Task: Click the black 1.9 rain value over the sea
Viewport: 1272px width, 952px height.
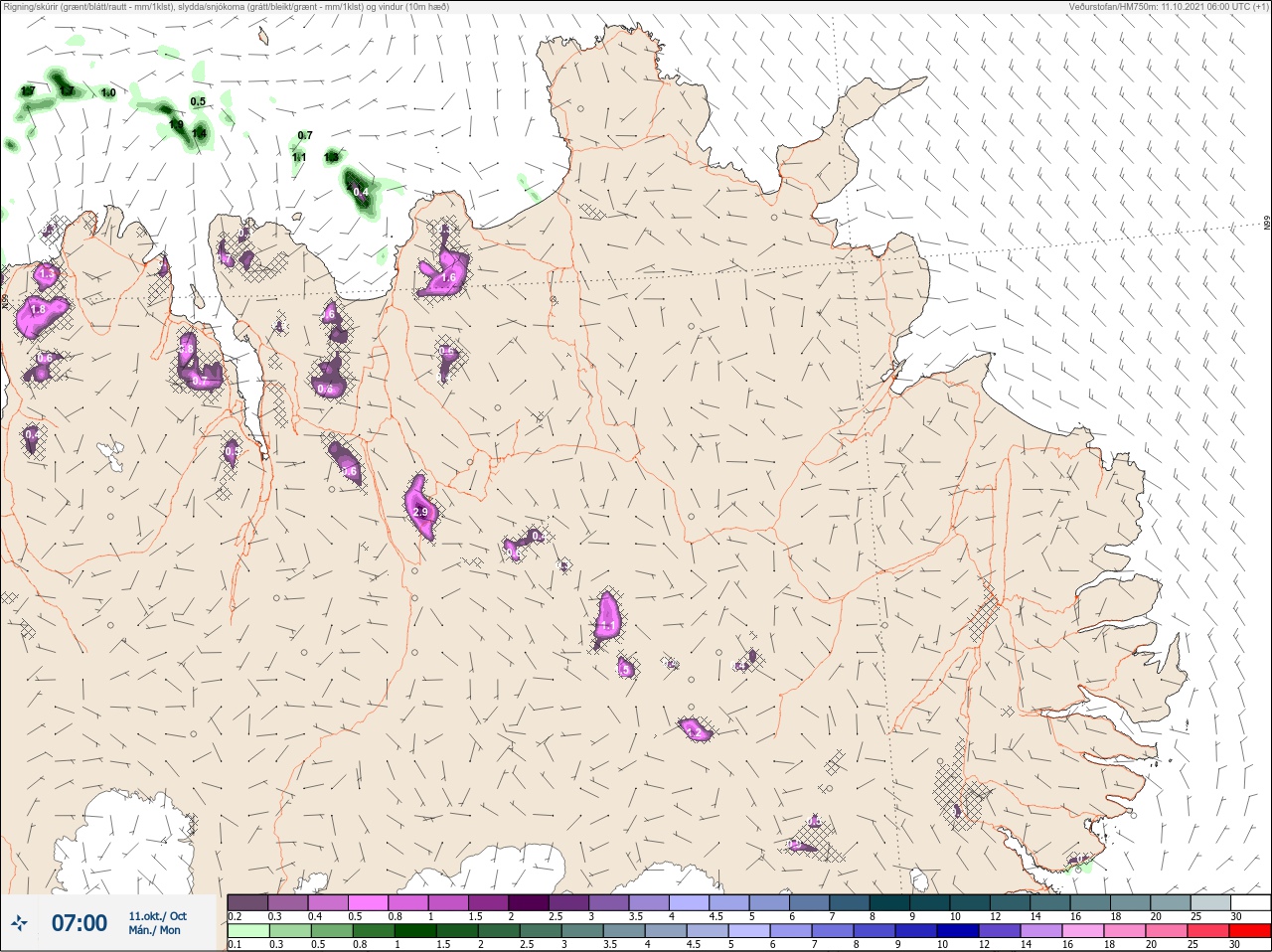Action: [x=177, y=125]
